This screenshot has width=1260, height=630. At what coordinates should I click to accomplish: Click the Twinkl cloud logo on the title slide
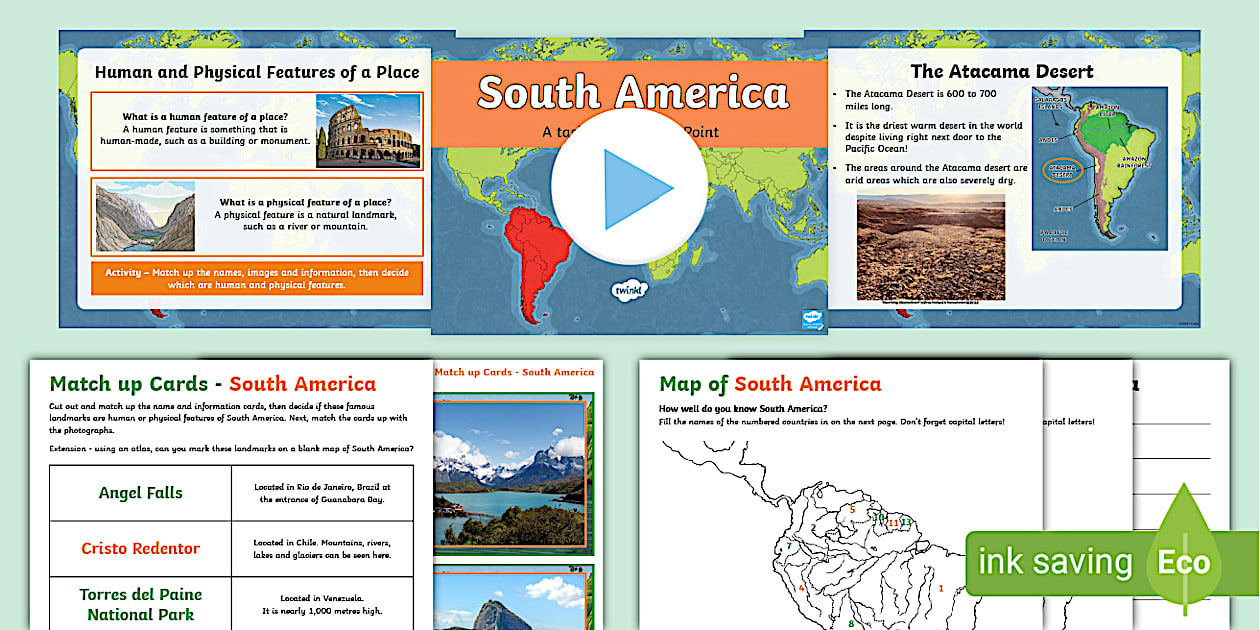tap(628, 290)
